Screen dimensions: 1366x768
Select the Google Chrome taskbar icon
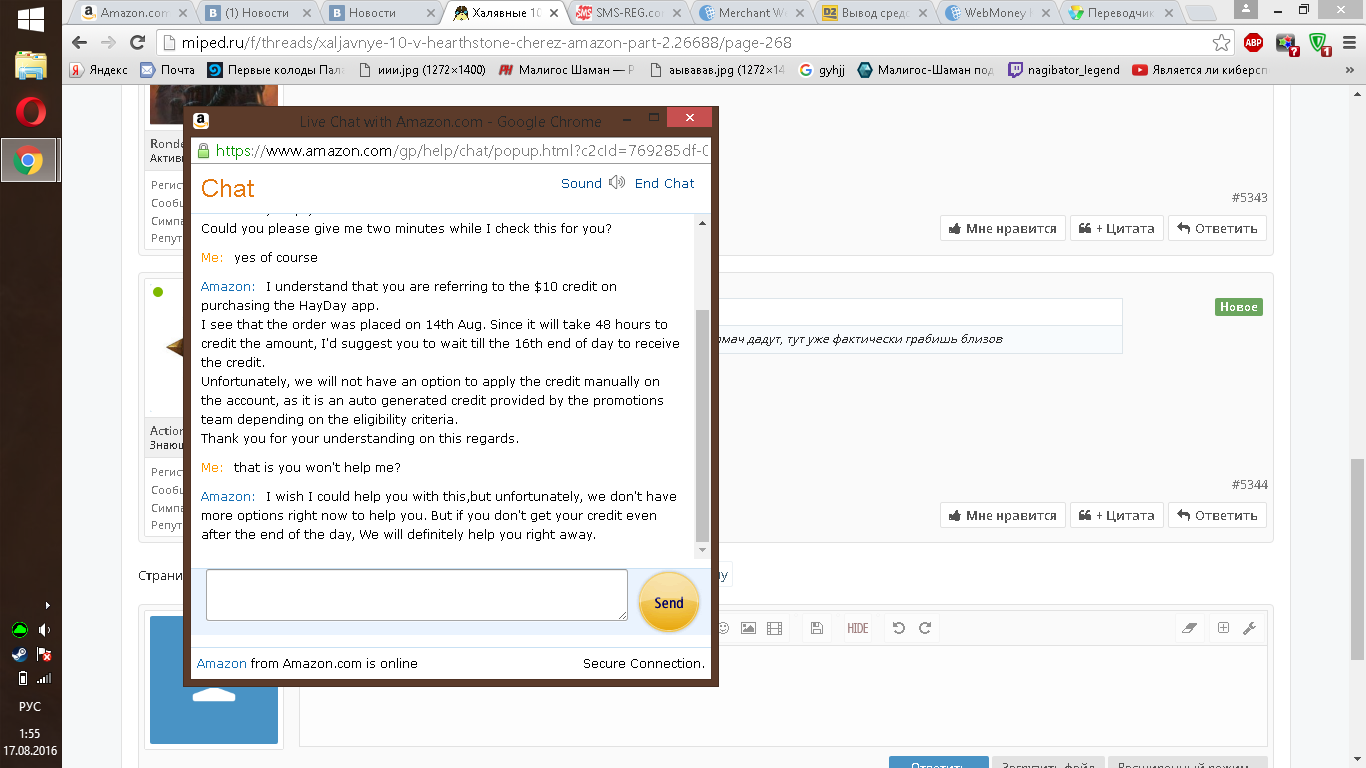tap(30, 160)
